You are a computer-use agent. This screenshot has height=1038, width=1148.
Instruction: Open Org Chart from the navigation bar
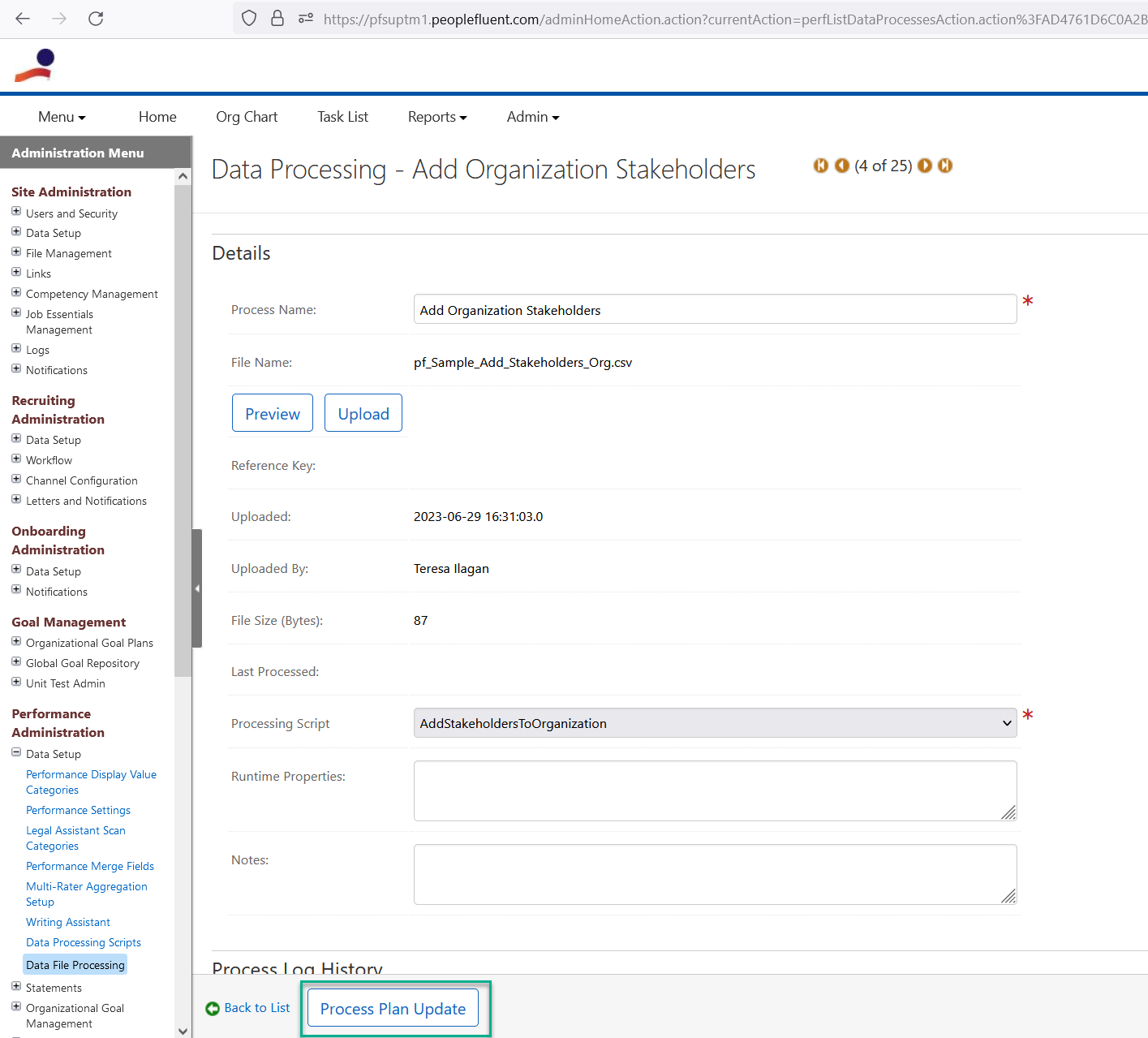[247, 117]
